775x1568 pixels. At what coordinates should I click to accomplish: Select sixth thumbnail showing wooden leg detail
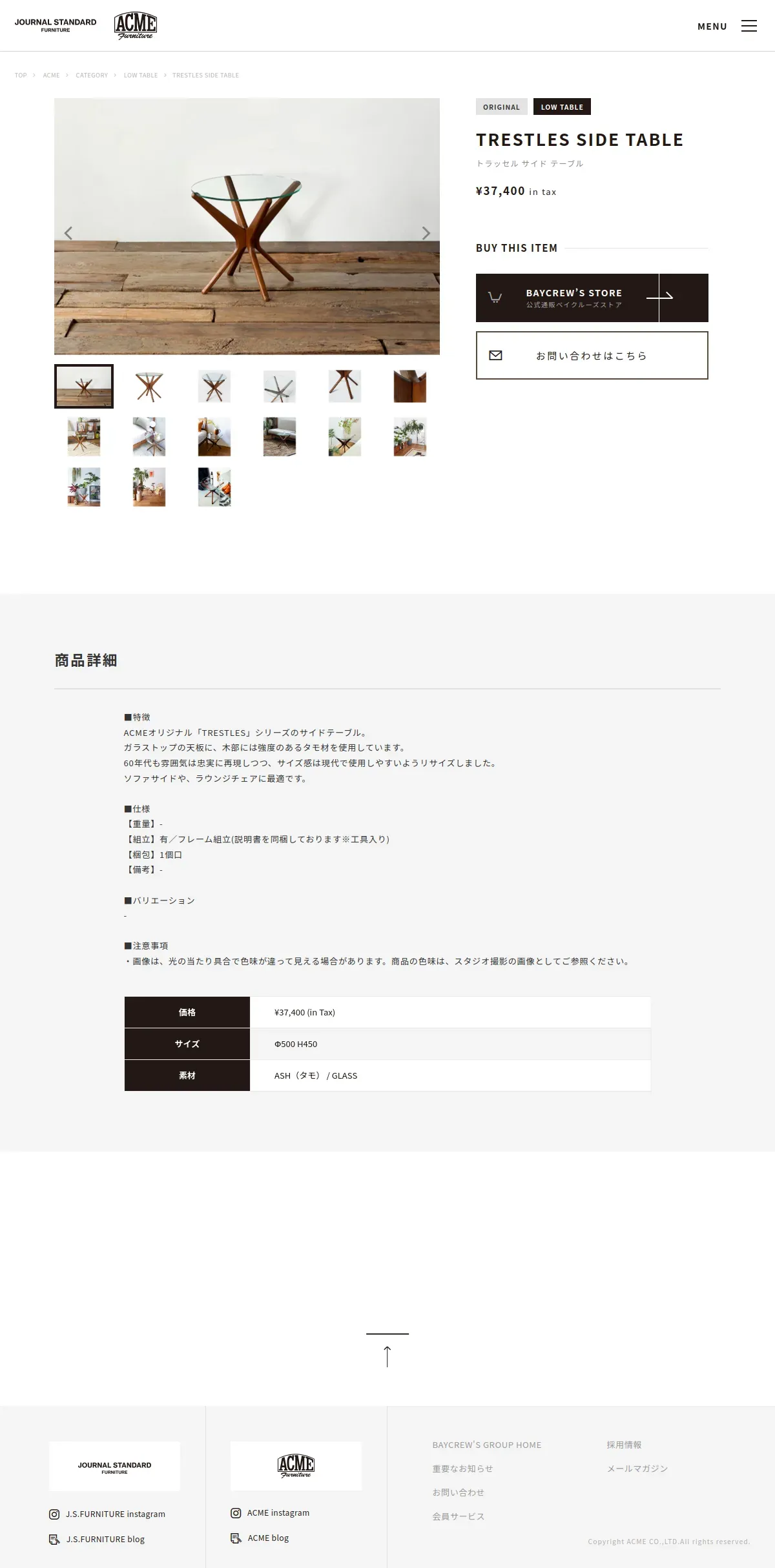coord(410,386)
